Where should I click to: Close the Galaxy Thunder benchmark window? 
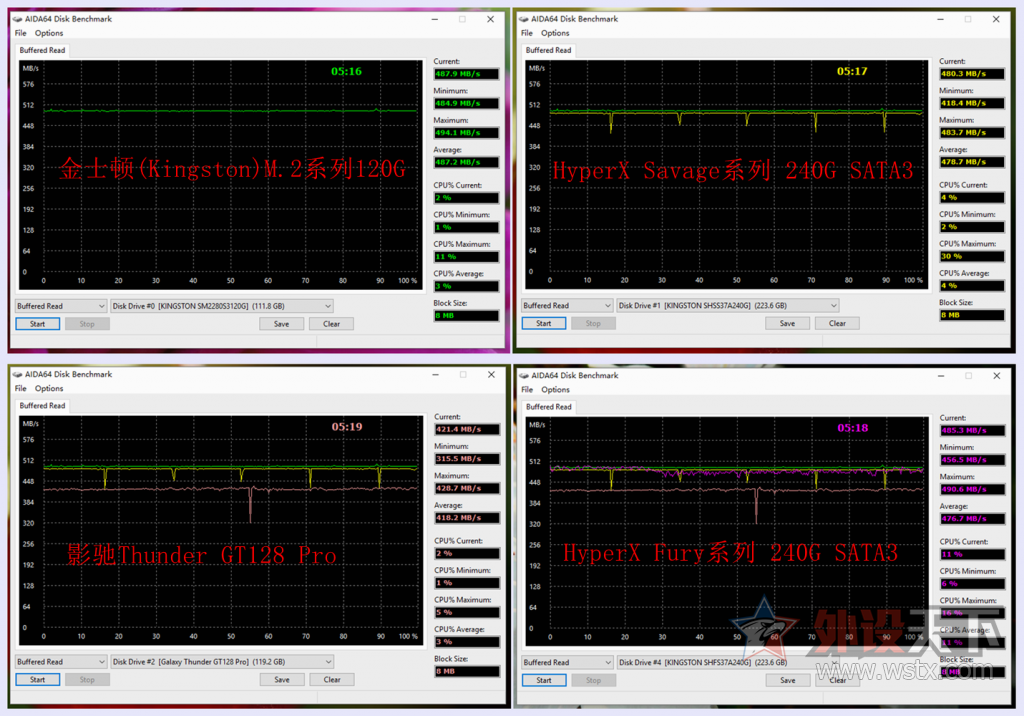(x=491, y=374)
